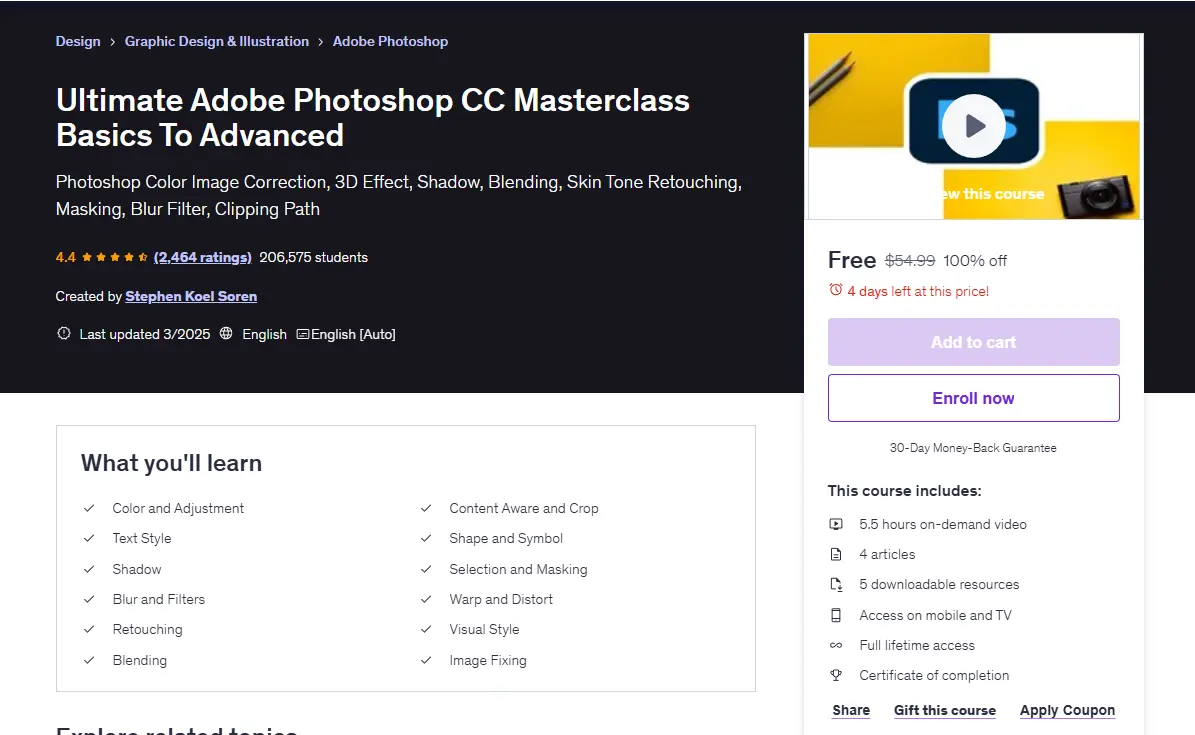Click the crossed-out $54.99 price

click(x=910, y=261)
